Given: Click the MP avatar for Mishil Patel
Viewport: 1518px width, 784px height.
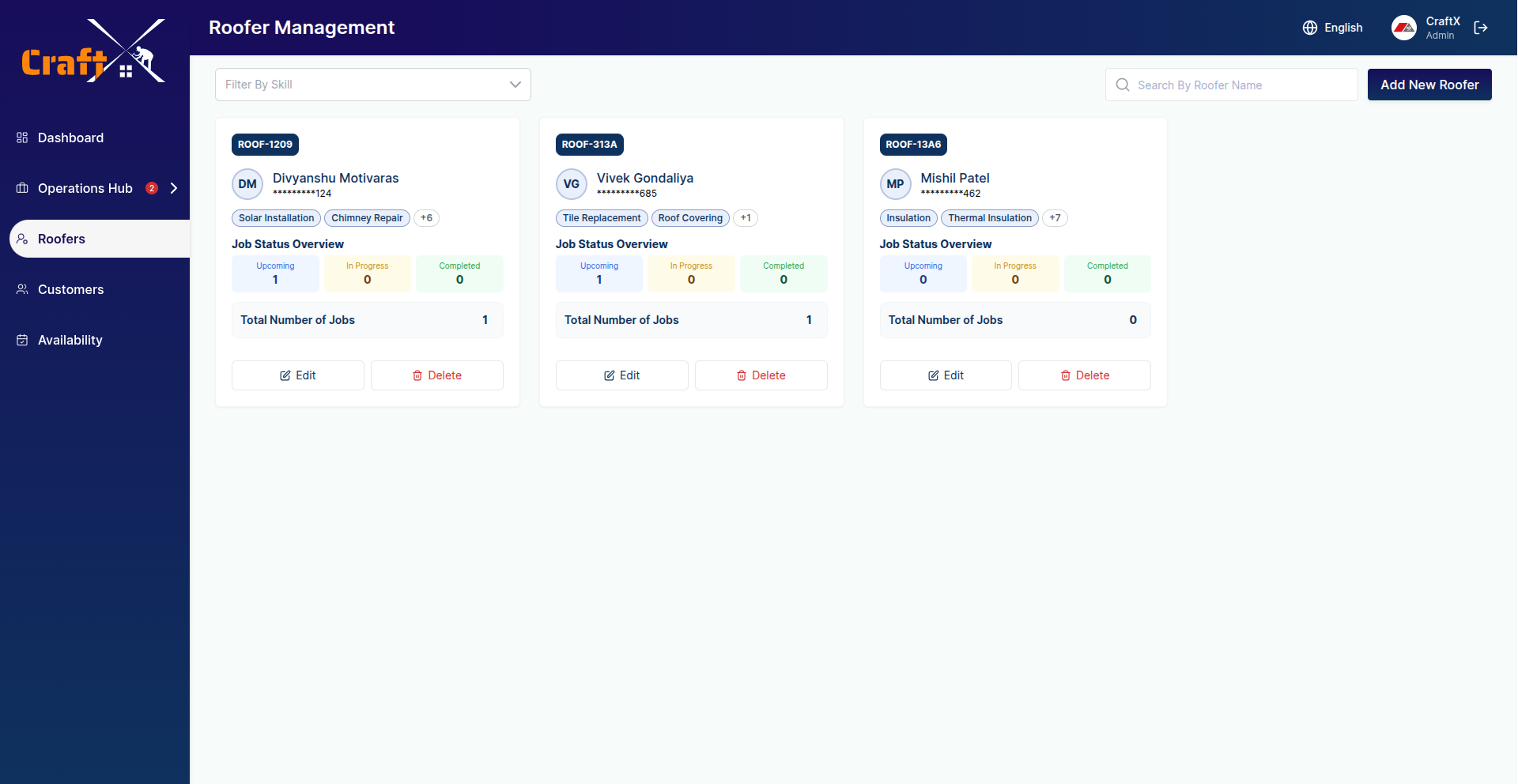Looking at the screenshot, I should pos(895,184).
